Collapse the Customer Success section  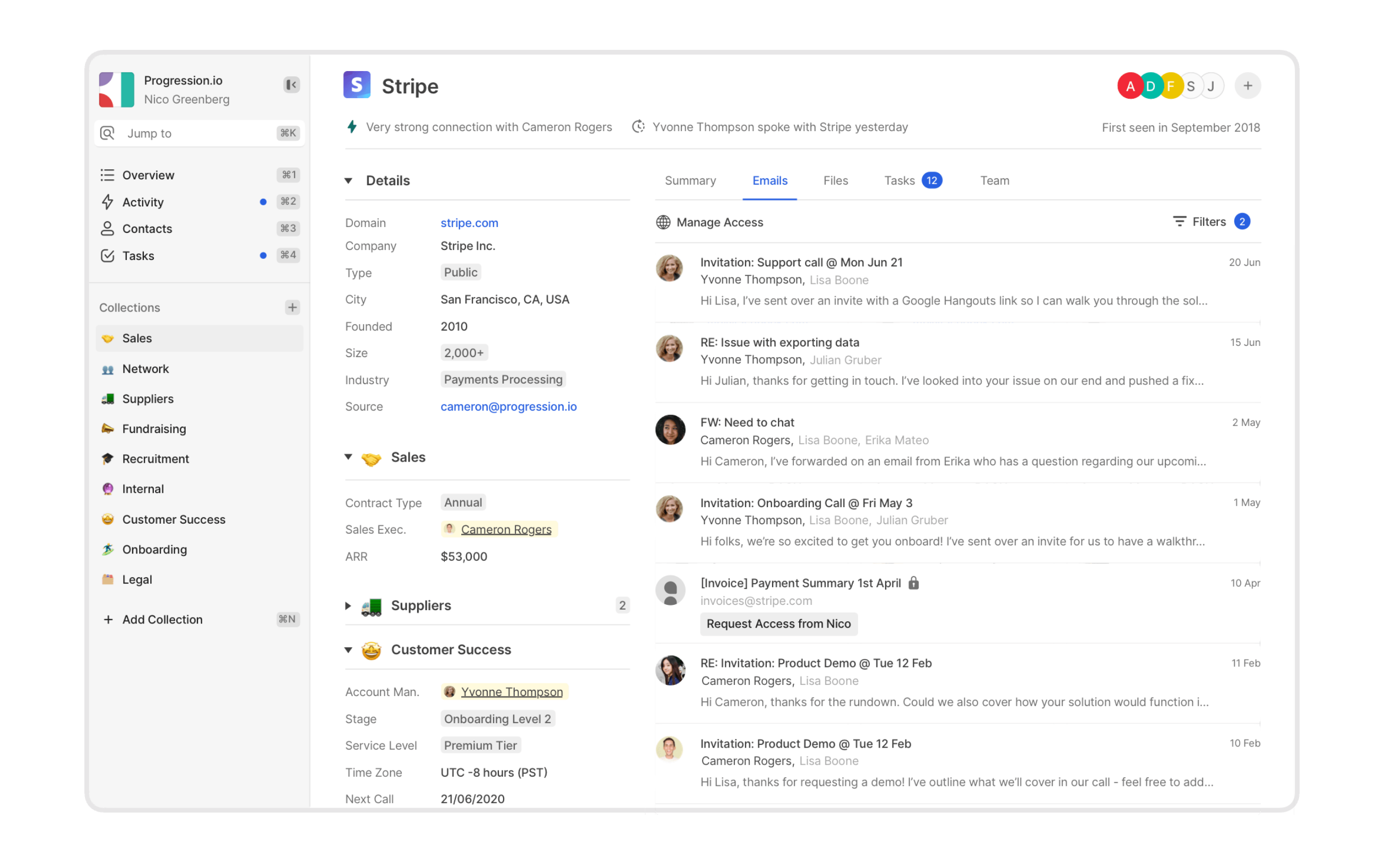(349, 650)
